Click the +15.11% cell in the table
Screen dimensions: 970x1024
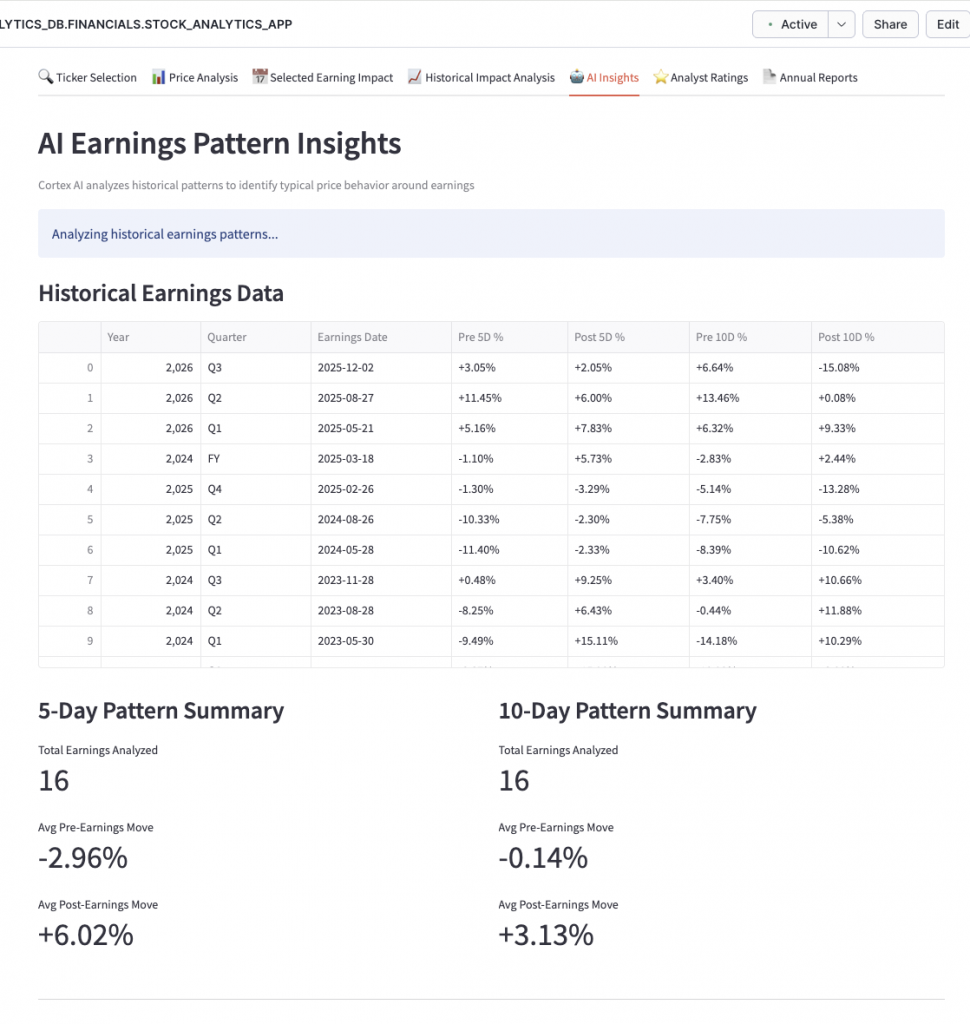(x=600, y=641)
